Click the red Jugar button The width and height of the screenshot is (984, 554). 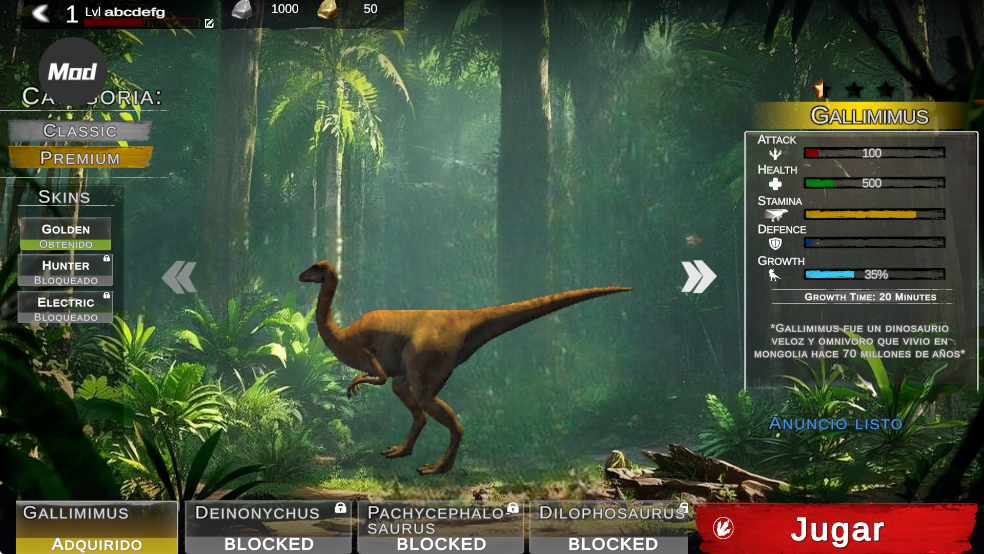[836, 528]
